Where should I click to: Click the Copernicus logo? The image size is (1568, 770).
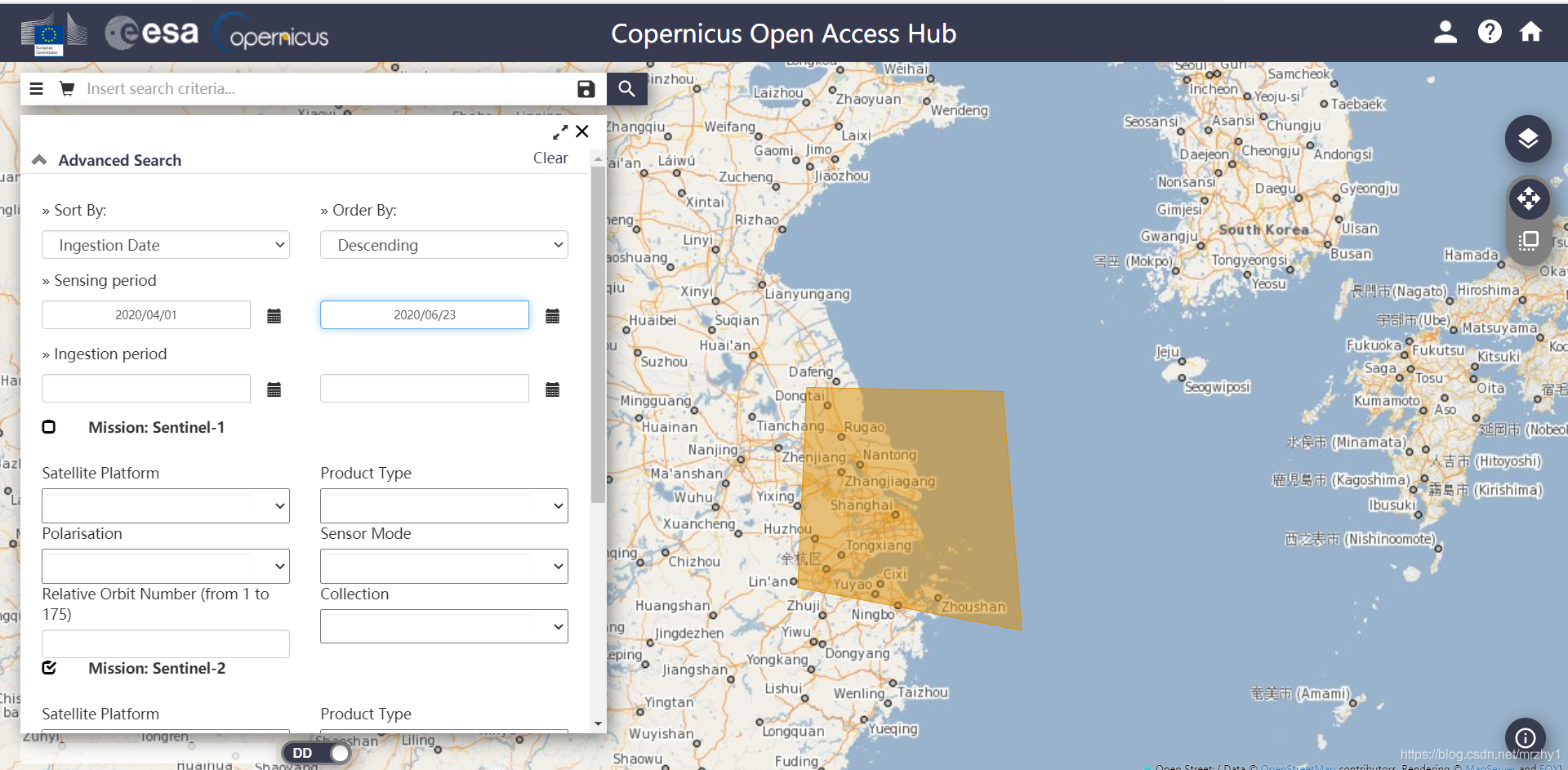271,33
